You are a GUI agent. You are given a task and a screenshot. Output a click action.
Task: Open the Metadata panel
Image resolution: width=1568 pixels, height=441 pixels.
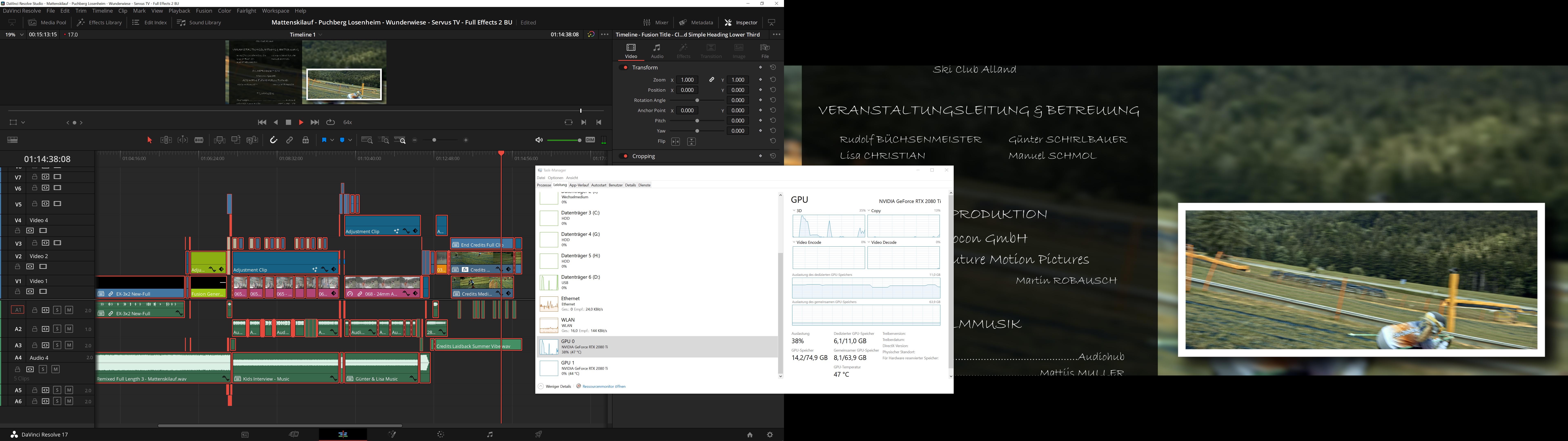pyautogui.click(x=696, y=22)
